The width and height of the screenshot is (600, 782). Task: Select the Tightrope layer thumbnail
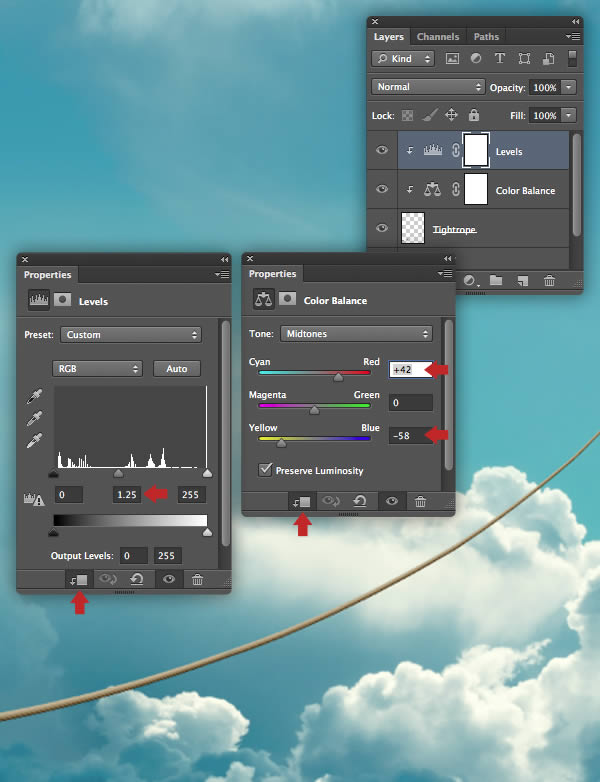[413, 228]
